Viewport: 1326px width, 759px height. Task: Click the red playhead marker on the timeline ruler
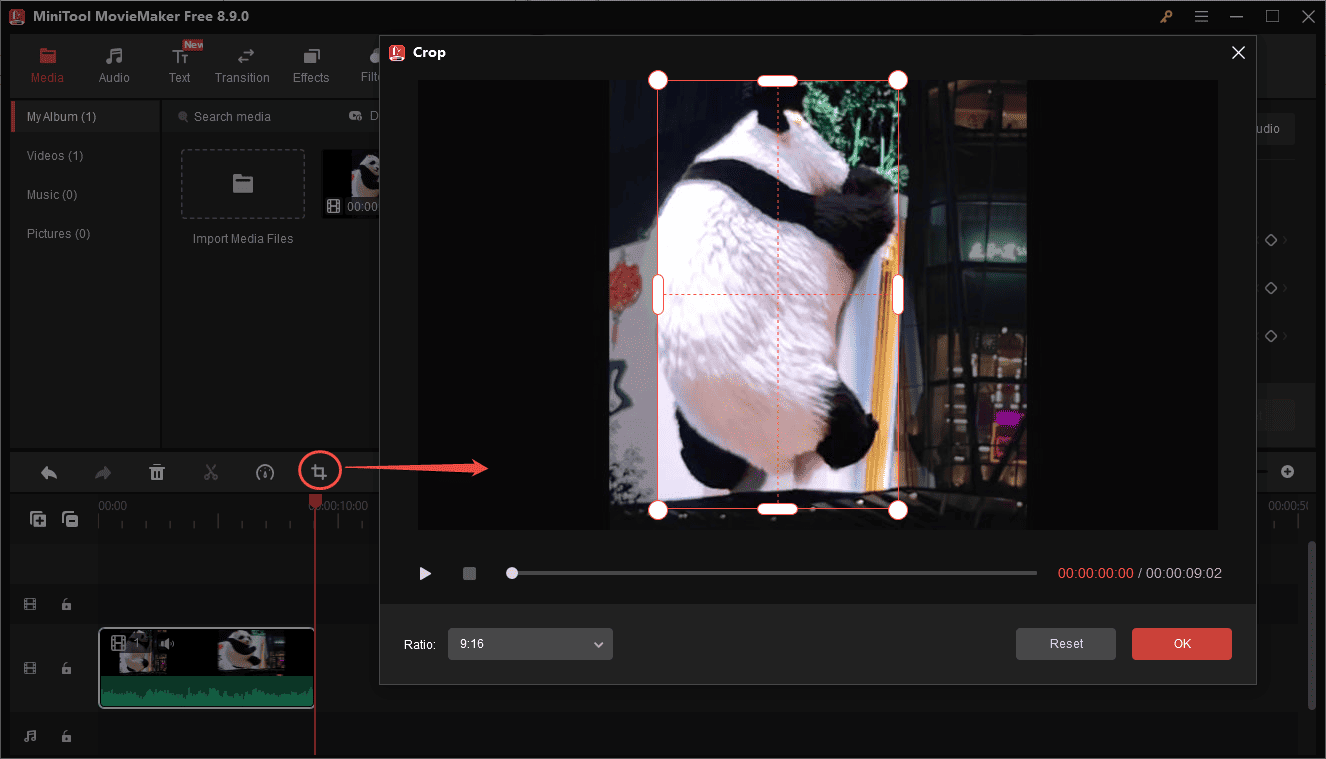315,500
